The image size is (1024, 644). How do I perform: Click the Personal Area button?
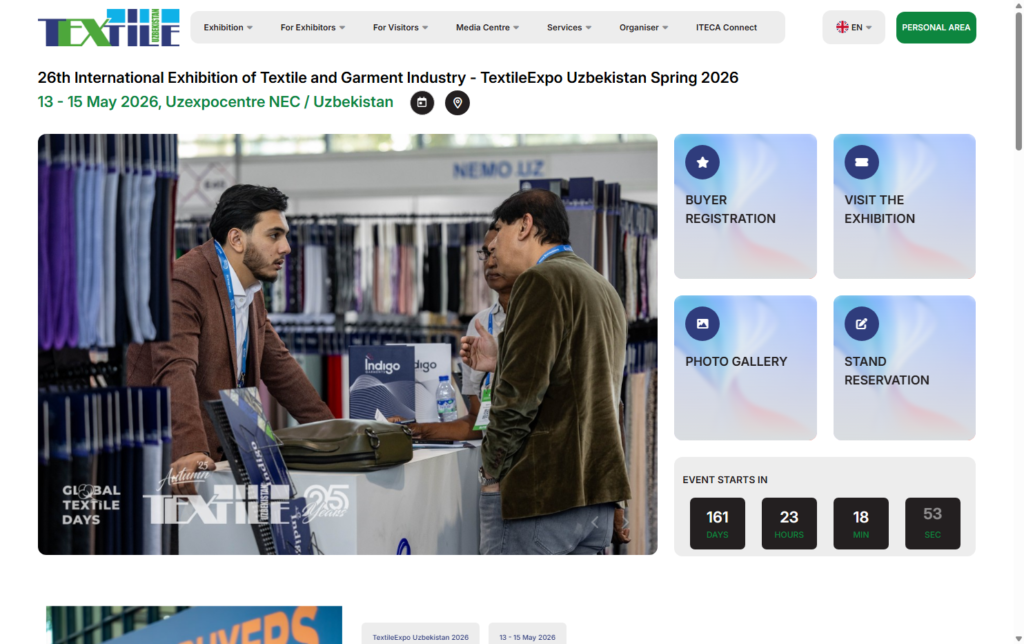click(935, 28)
